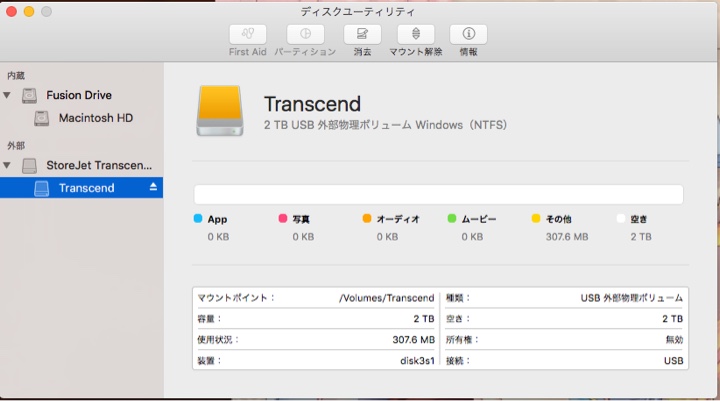The width and height of the screenshot is (720, 401).
Task: Click the 2 TB 容量 table value
Action: (x=424, y=319)
